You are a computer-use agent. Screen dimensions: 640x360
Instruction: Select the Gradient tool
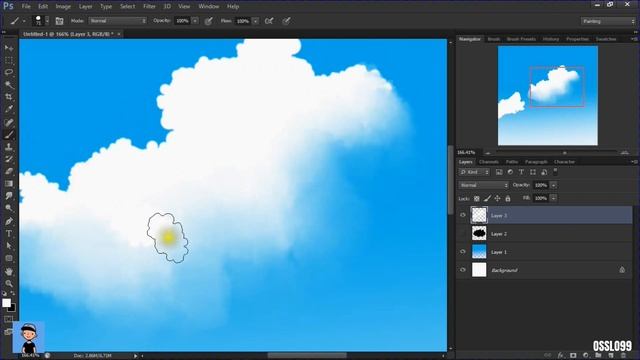click(x=9, y=184)
